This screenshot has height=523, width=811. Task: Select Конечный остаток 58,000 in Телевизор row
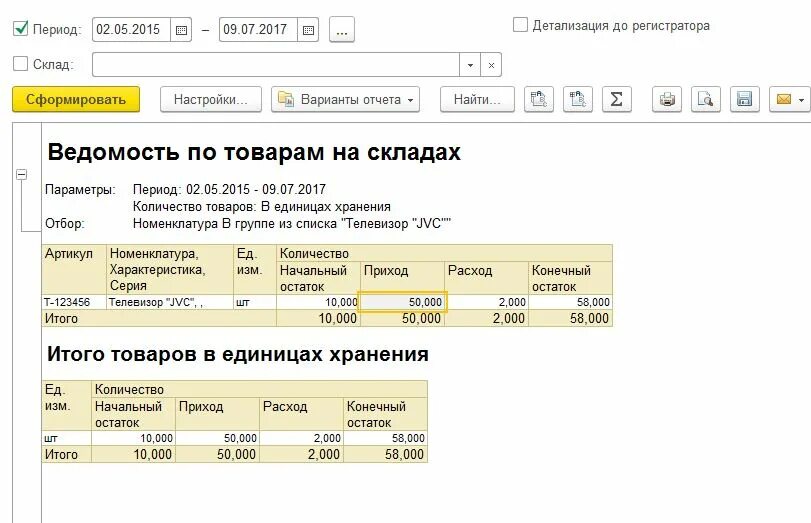pyautogui.click(x=570, y=302)
